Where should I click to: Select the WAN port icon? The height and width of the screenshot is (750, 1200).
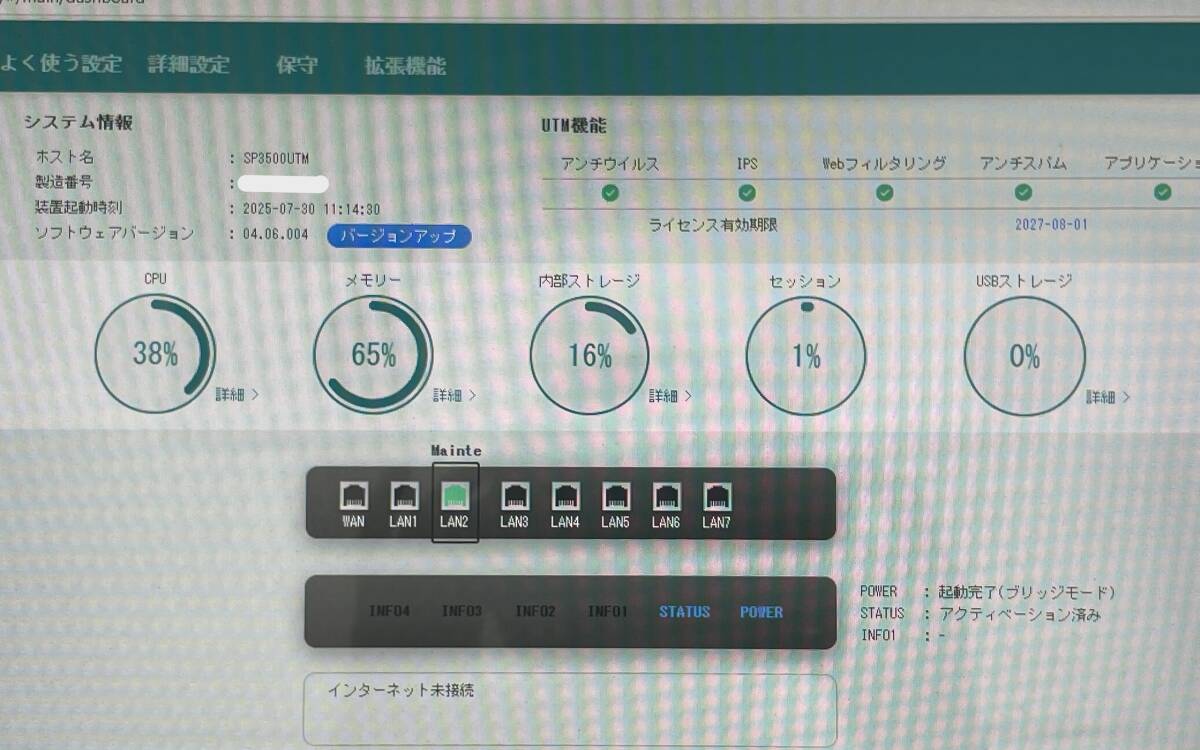pos(354,496)
